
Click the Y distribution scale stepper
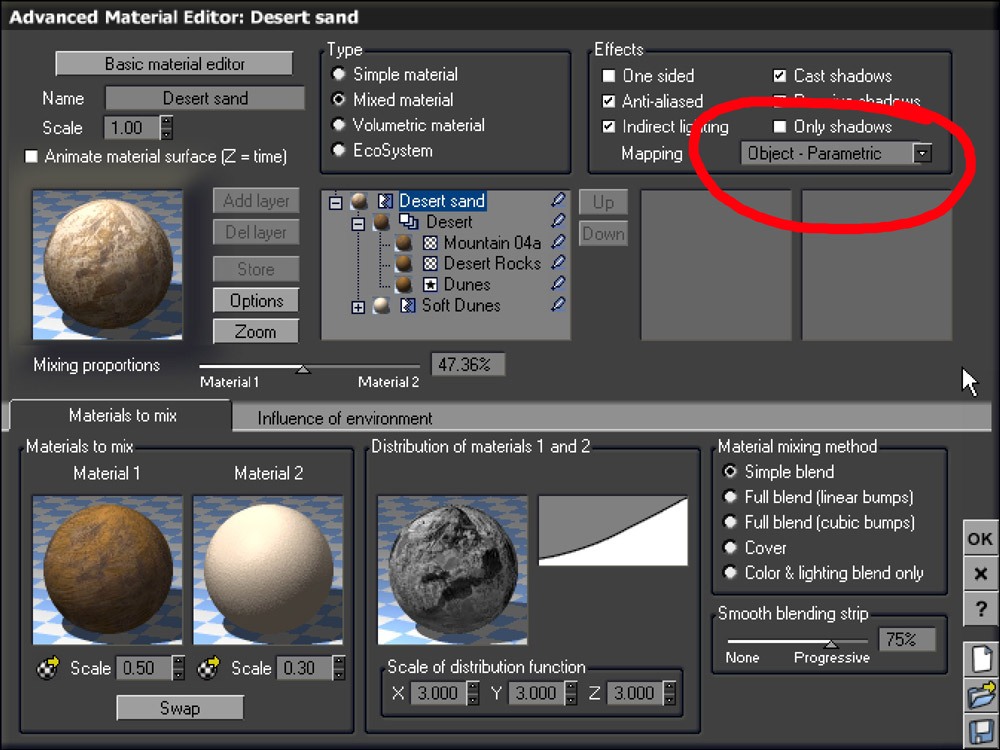[x=571, y=693]
